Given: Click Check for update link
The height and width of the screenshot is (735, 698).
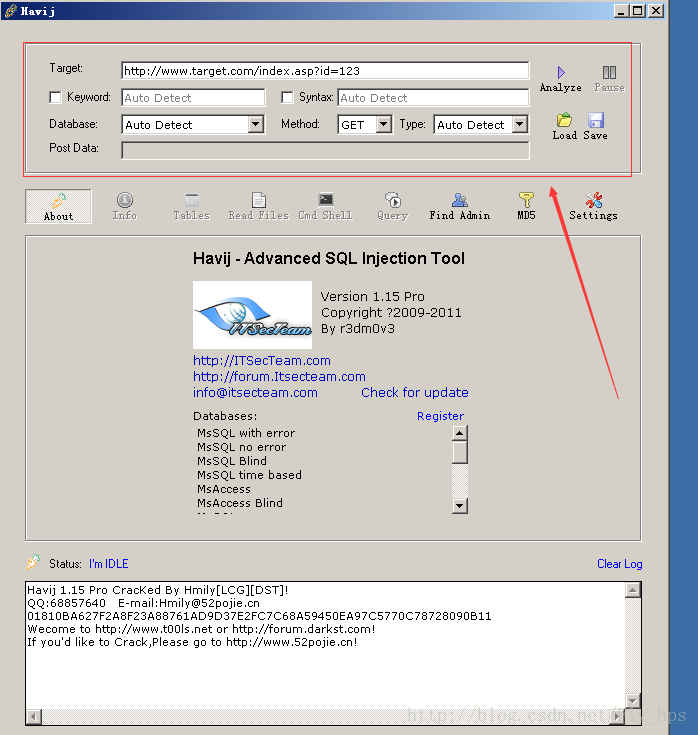Looking at the screenshot, I should 415,392.
